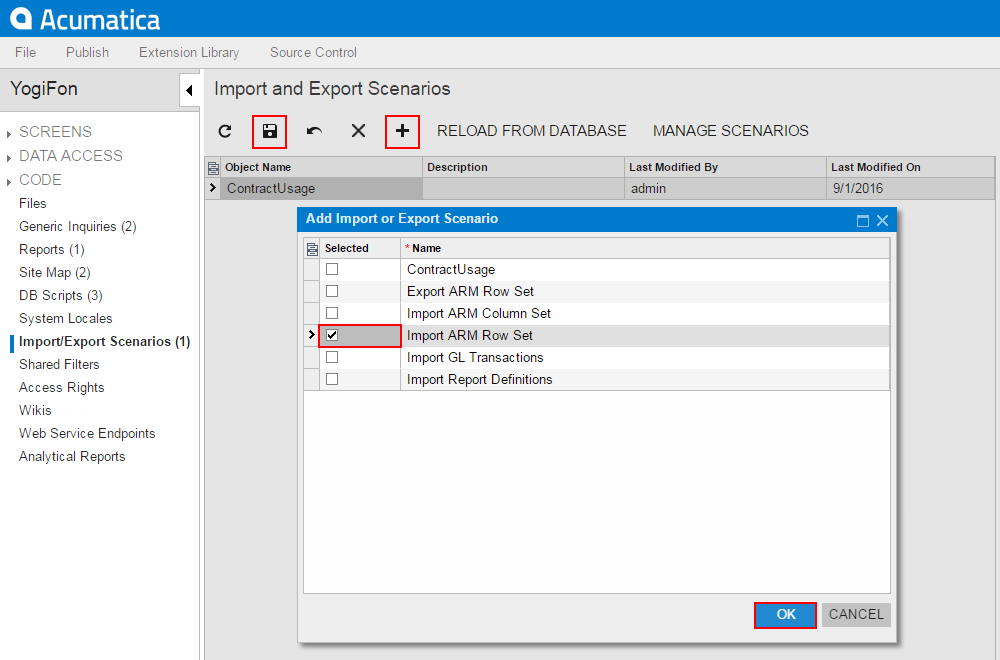
Task: Enable the Import GL Transactions checkbox
Action: click(332, 358)
